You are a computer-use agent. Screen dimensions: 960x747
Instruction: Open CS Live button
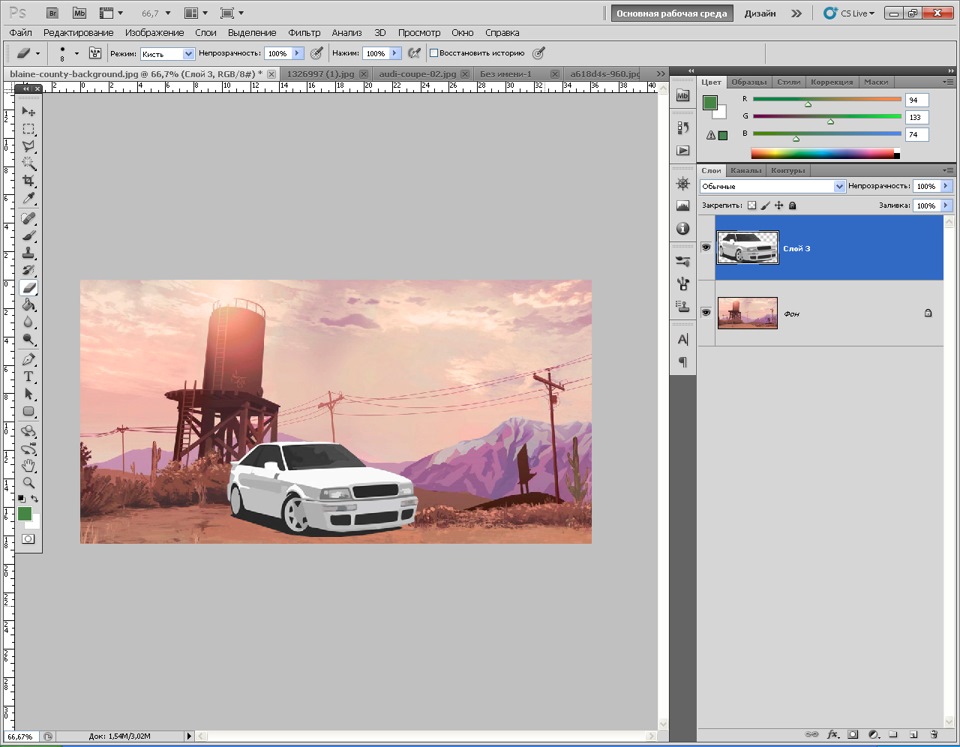coord(849,13)
